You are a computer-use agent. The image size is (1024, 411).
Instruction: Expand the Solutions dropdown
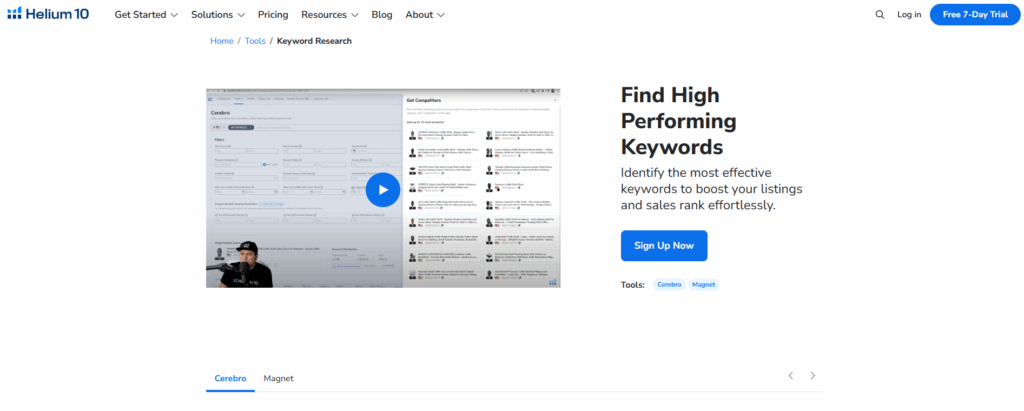point(218,14)
